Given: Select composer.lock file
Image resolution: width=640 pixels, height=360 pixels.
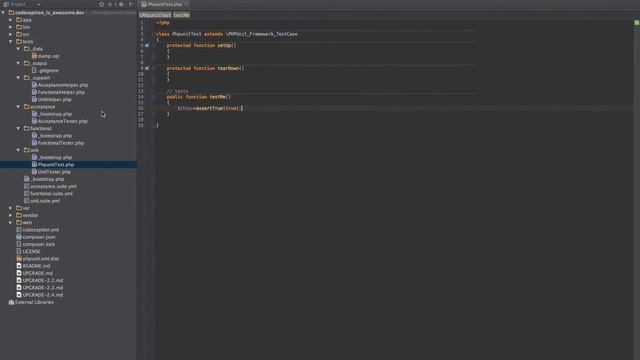Looking at the screenshot, I should 38,244.
